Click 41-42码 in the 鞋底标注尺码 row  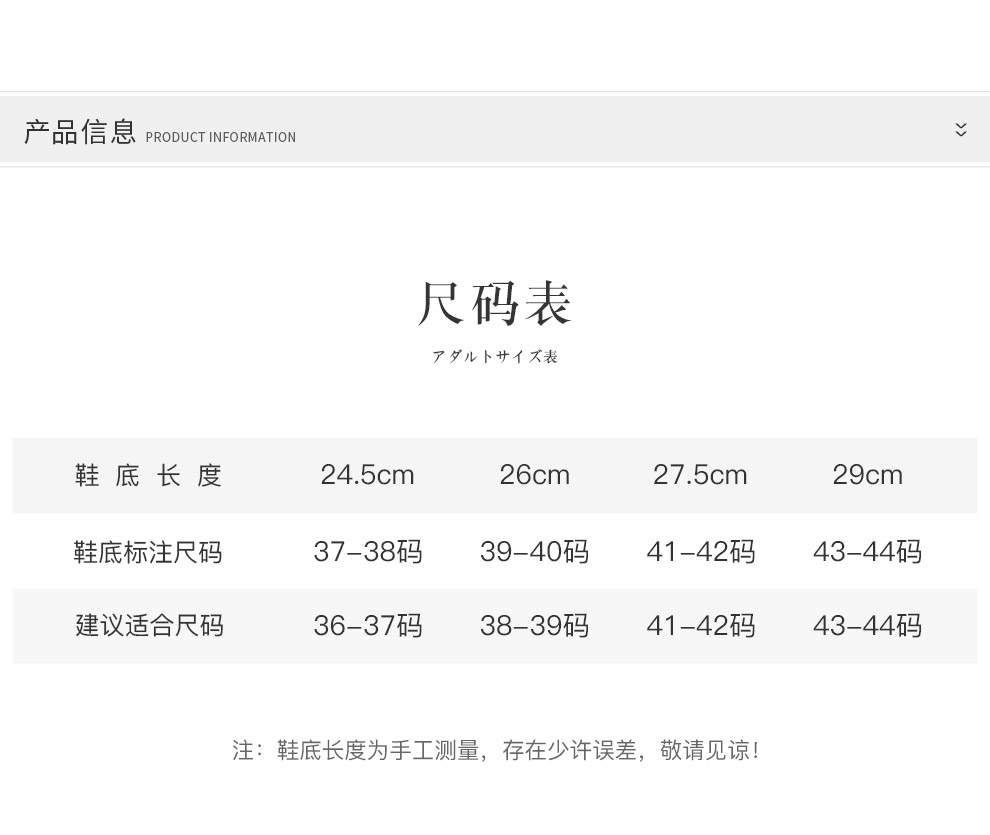701,552
